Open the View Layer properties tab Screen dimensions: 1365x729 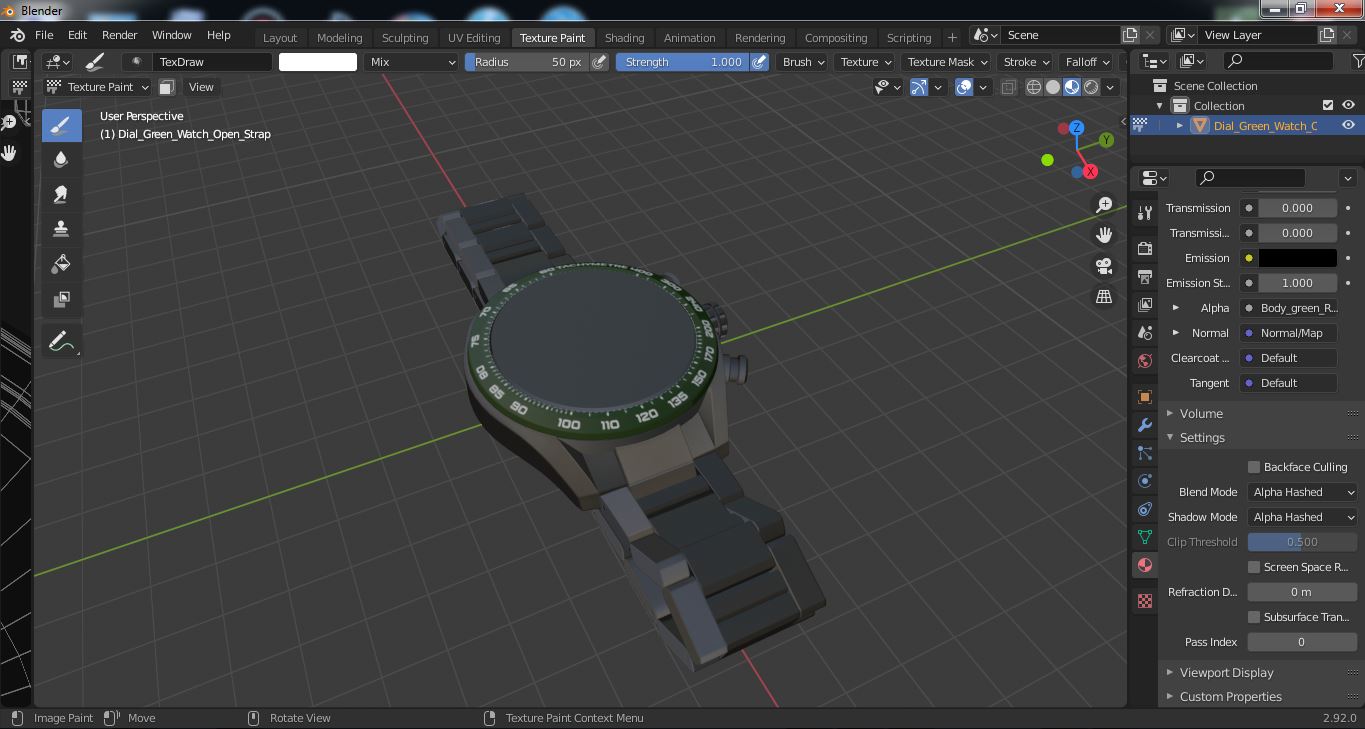1145,304
